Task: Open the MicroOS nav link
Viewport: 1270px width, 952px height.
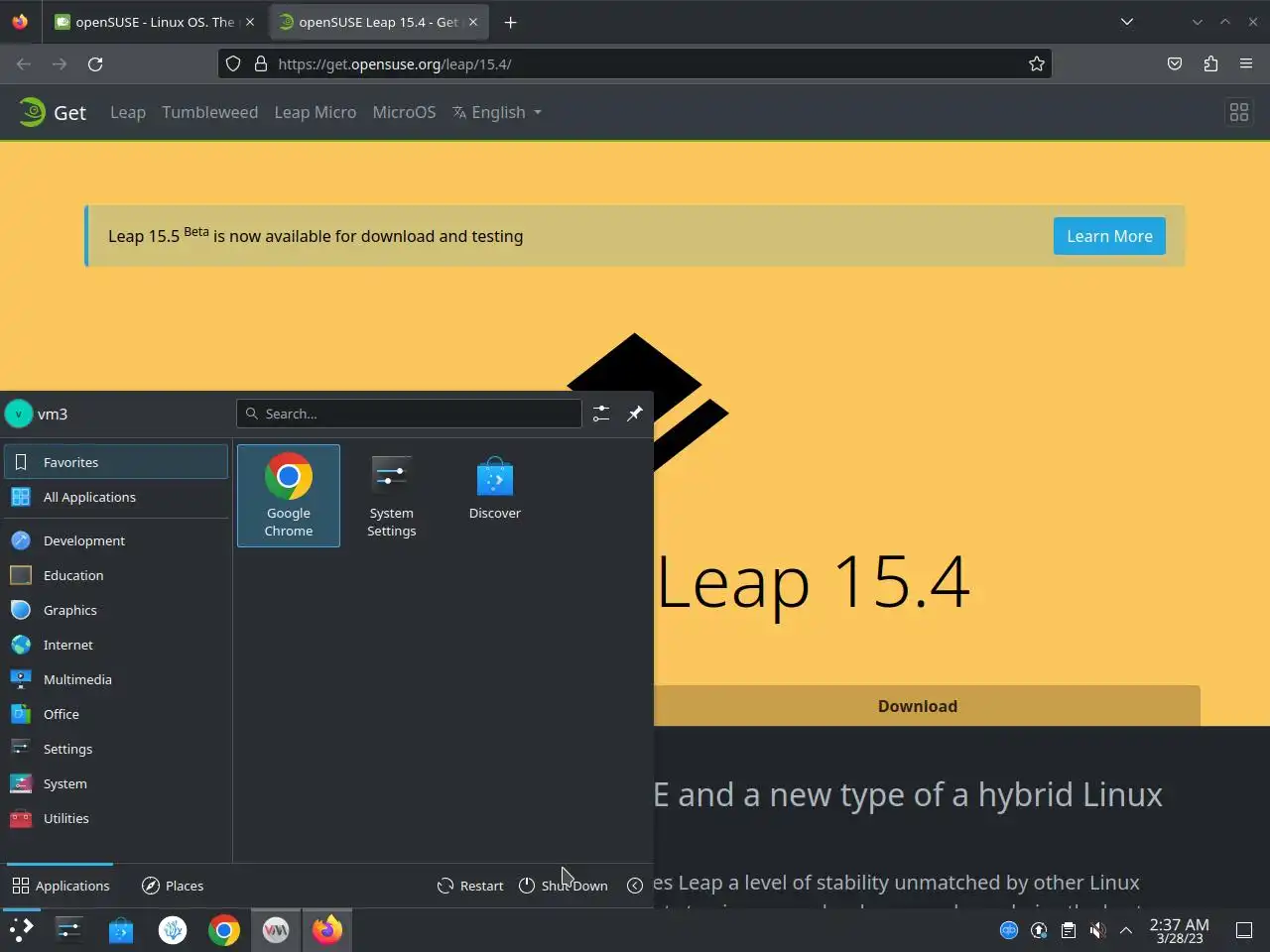Action: [x=404, y=112]
